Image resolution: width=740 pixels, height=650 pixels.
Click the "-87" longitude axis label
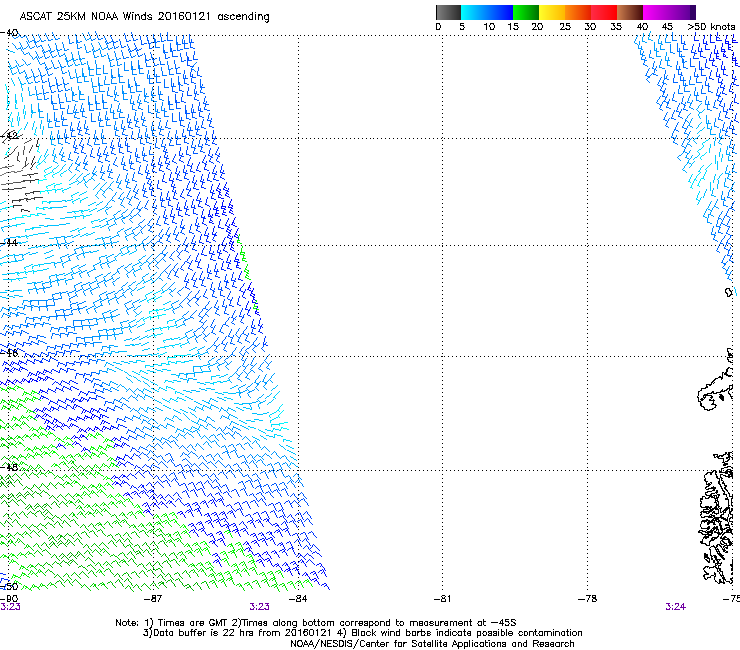pos(153,599)
